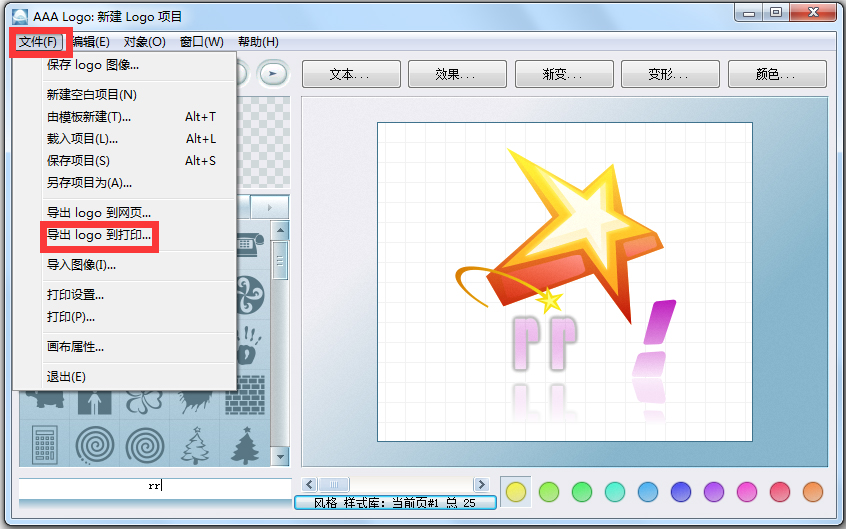Select the calculator shape icon
Viewport: 846px width, 529px height.
coord(43,444)
